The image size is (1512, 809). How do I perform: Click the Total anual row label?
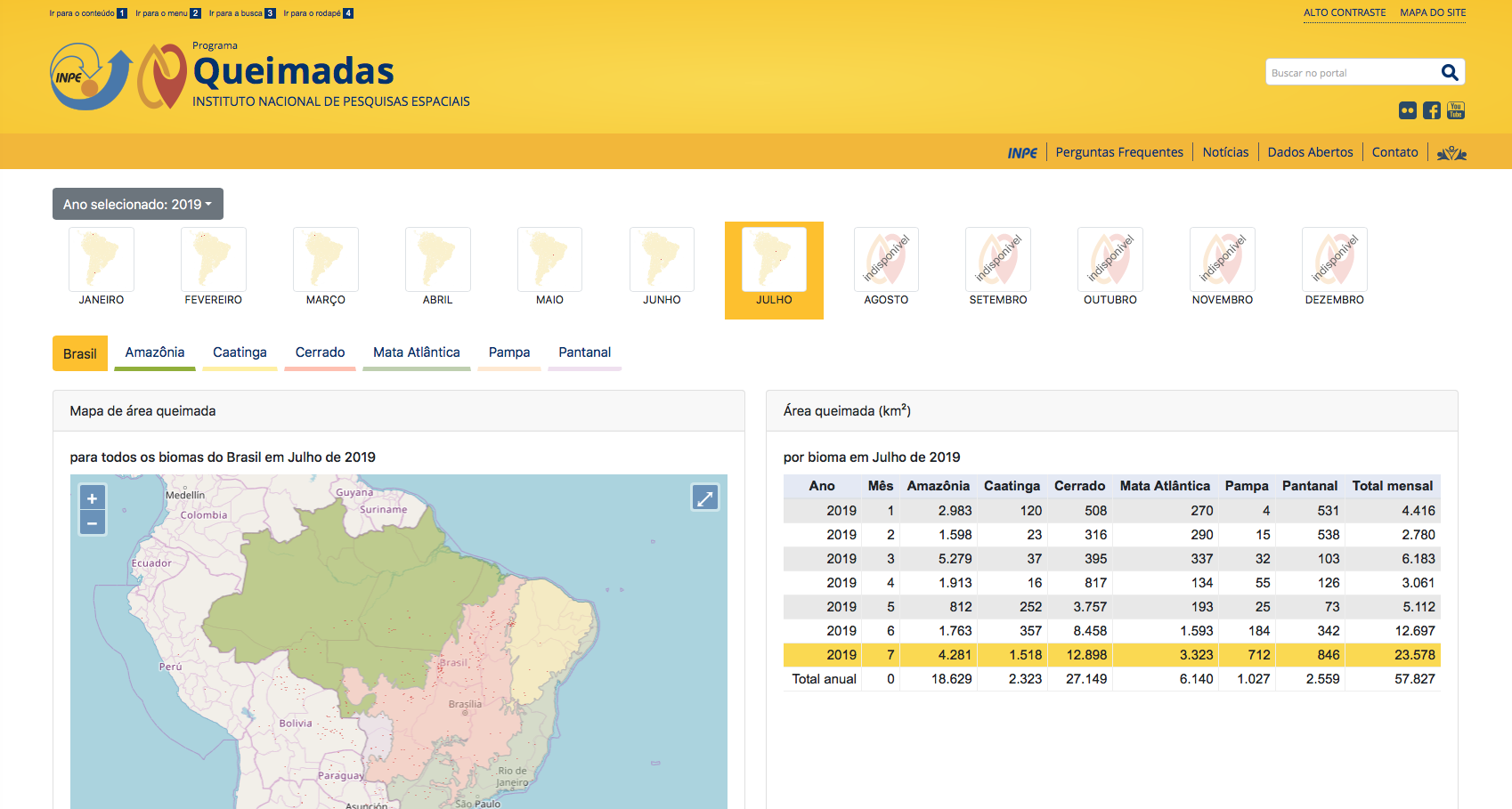click(825, 679)
